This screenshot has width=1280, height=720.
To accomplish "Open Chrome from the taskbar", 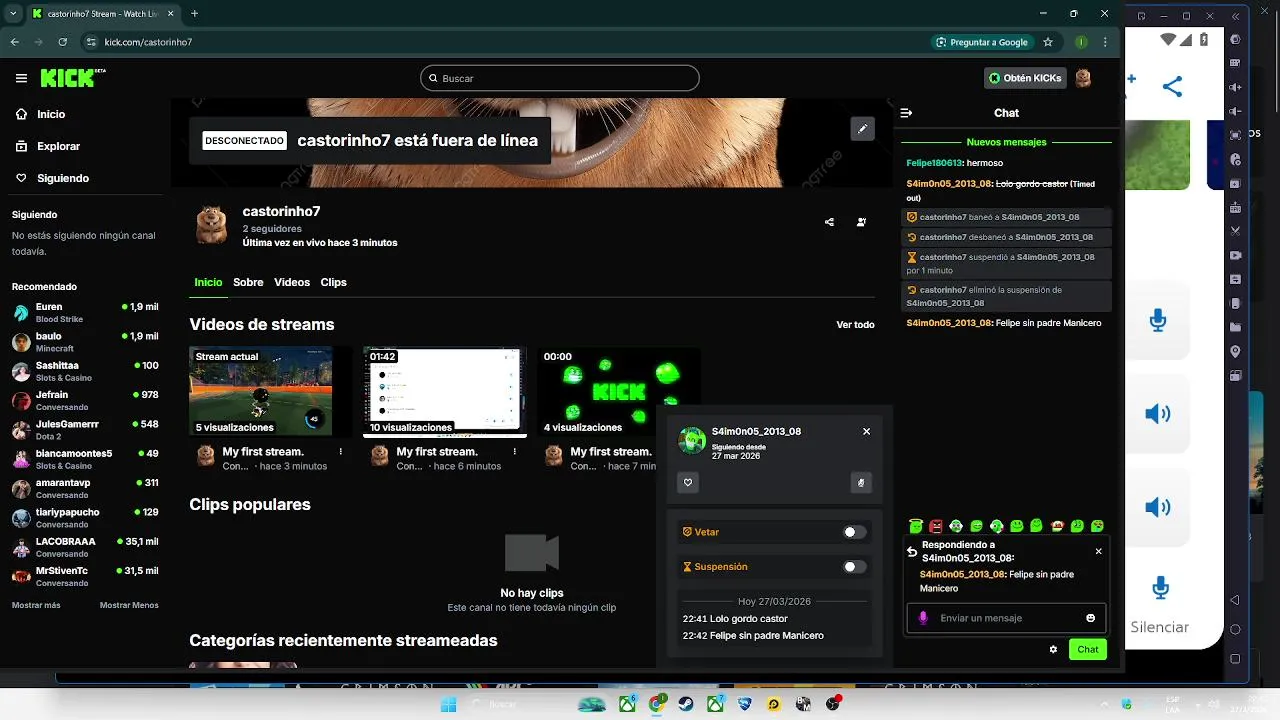I will click(657, 704).
